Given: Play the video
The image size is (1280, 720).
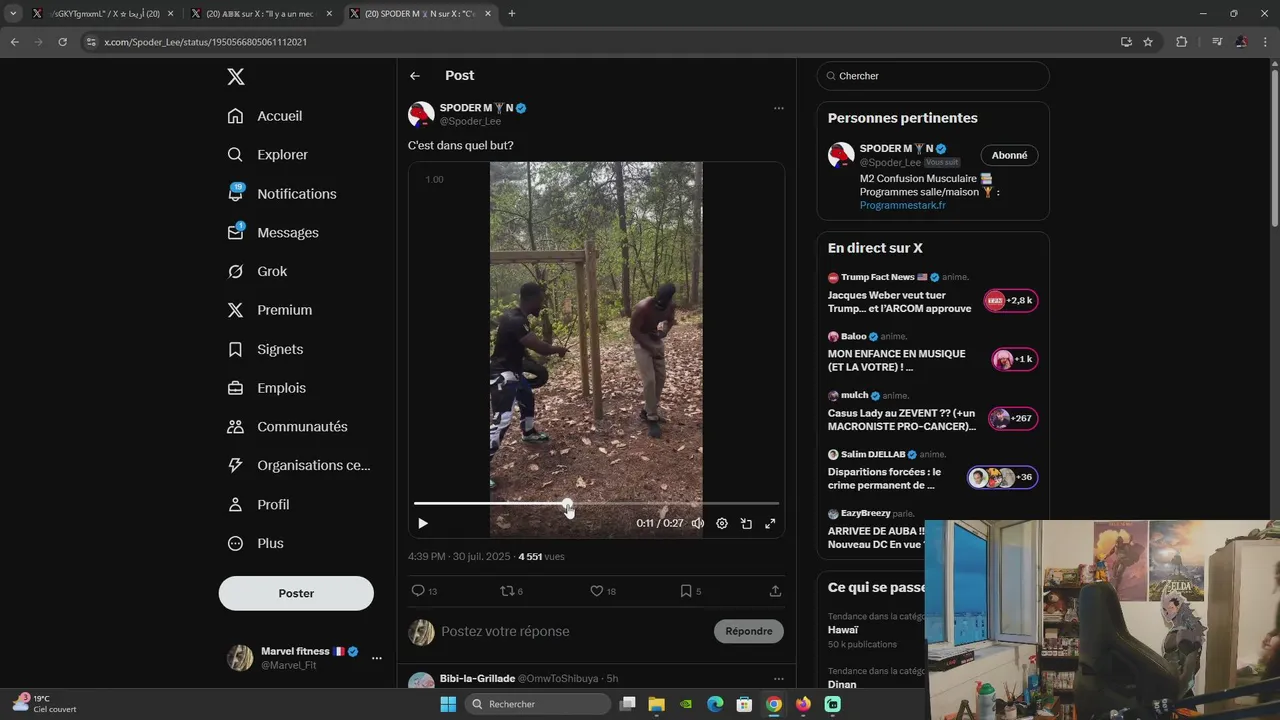Looking at the screenshot, I should click(x=423, y=523).
